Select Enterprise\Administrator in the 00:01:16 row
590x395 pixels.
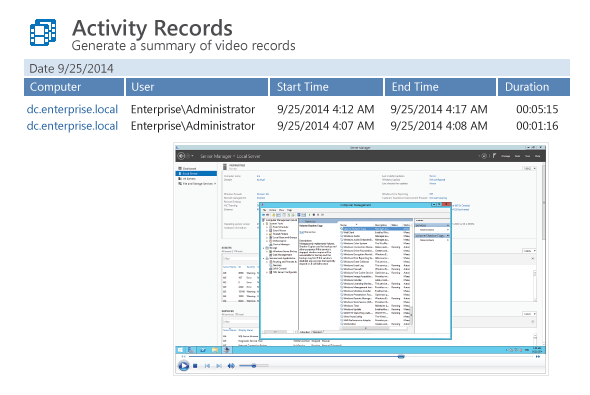tap(193, 126)
